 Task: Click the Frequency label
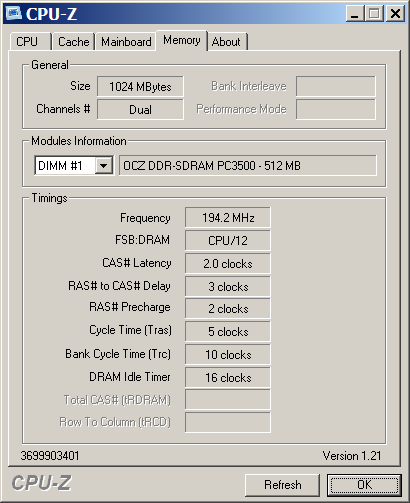click(x=145, y=218)
